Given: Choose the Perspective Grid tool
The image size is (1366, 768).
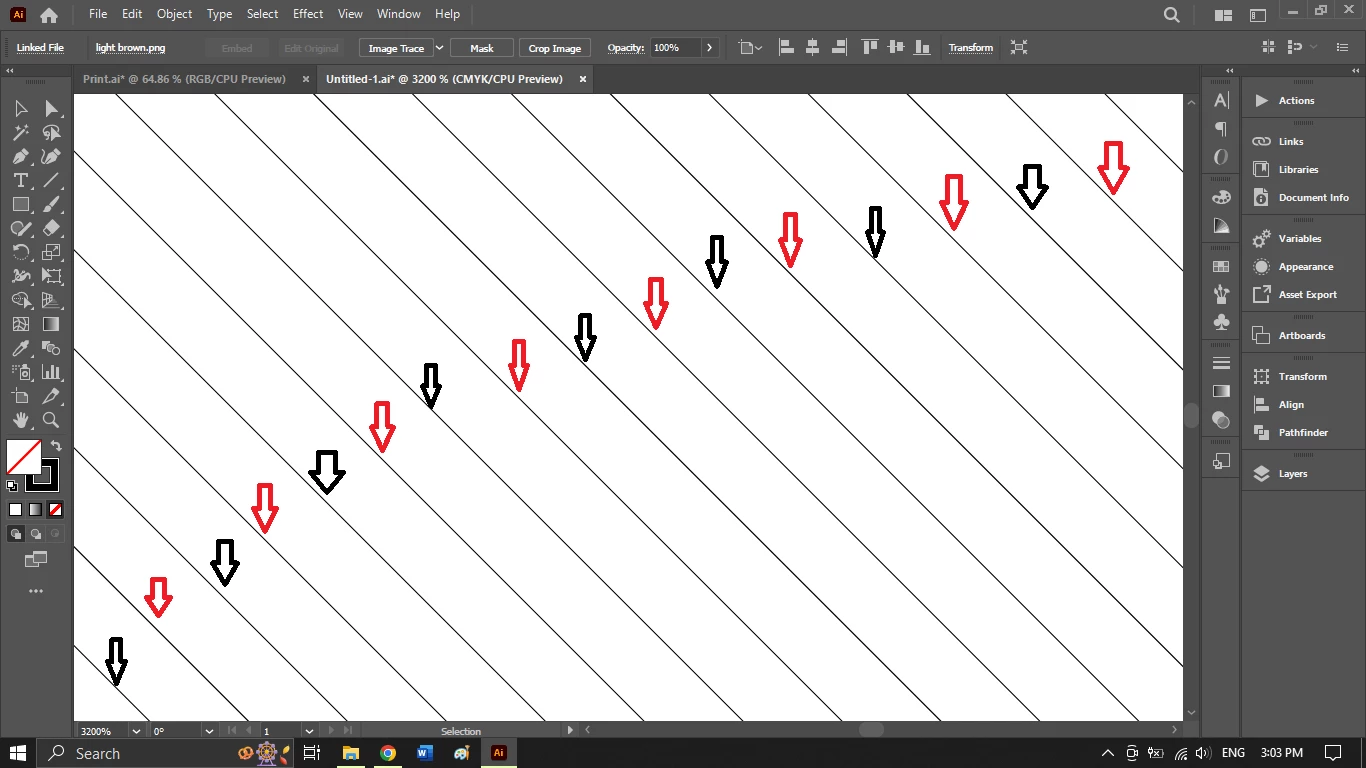Looking at the screenshot, I should click(51, 300).
